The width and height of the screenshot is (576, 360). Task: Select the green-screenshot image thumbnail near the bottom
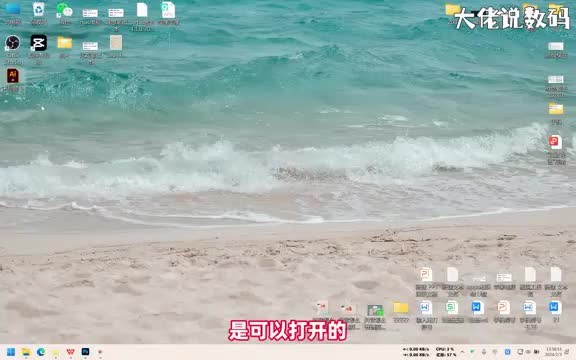pyautogui.click(x=375, y=309)
